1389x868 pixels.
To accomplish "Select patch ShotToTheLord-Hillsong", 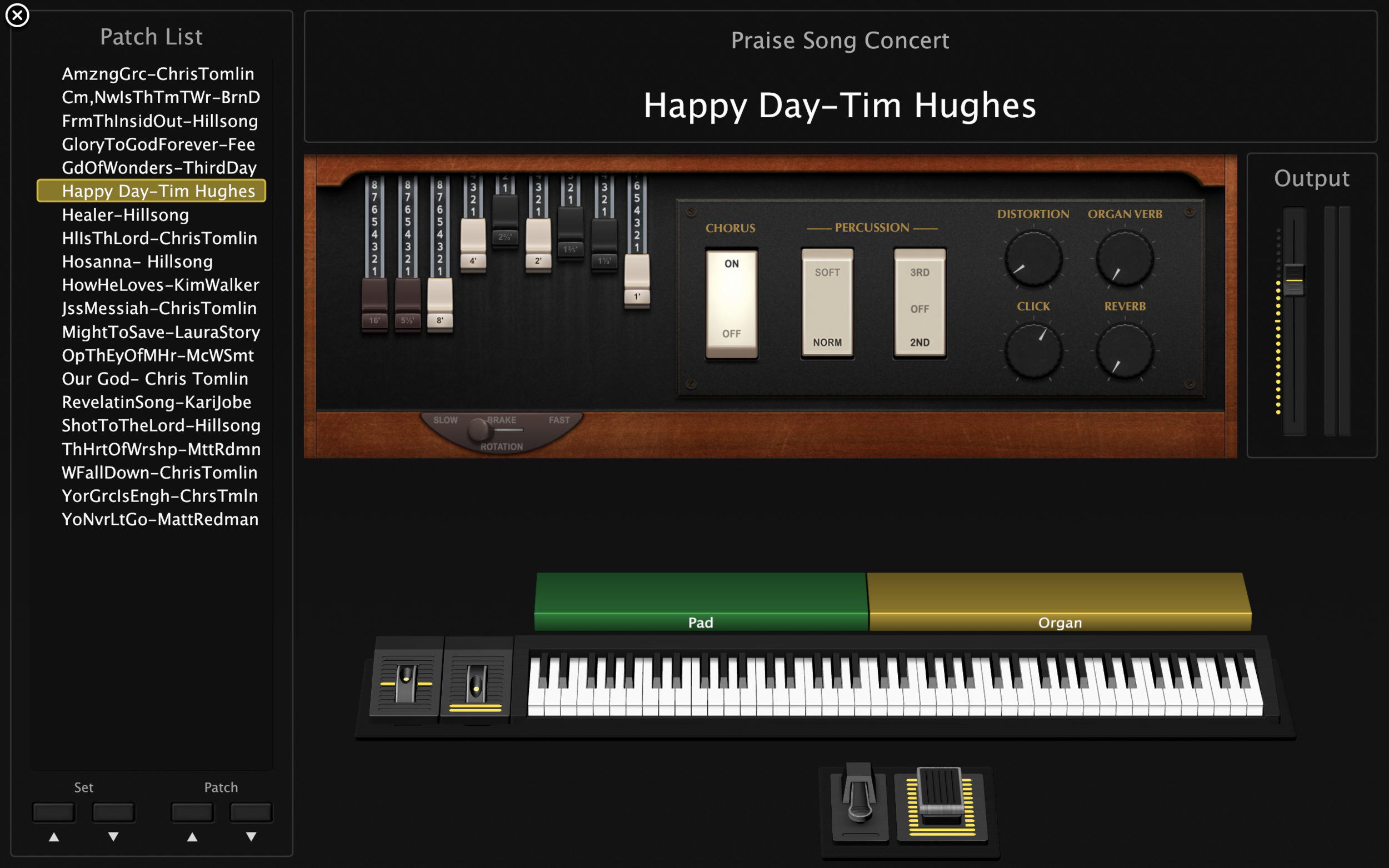I will point(161,425).
